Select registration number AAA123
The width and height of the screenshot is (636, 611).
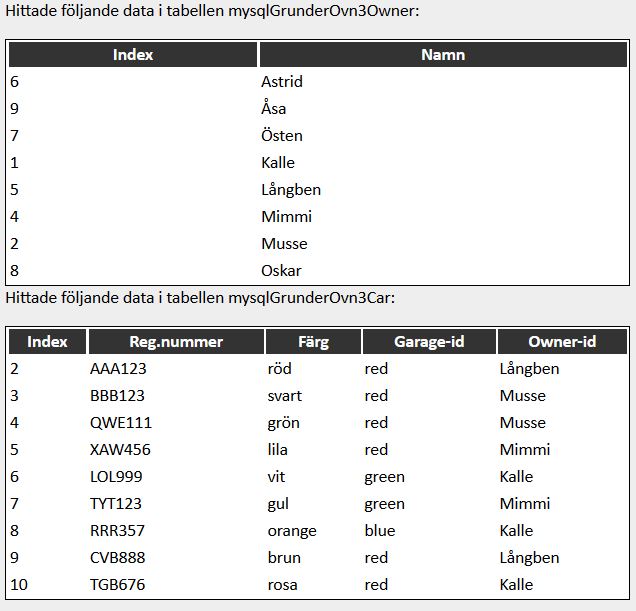click(x=118, y=369)
